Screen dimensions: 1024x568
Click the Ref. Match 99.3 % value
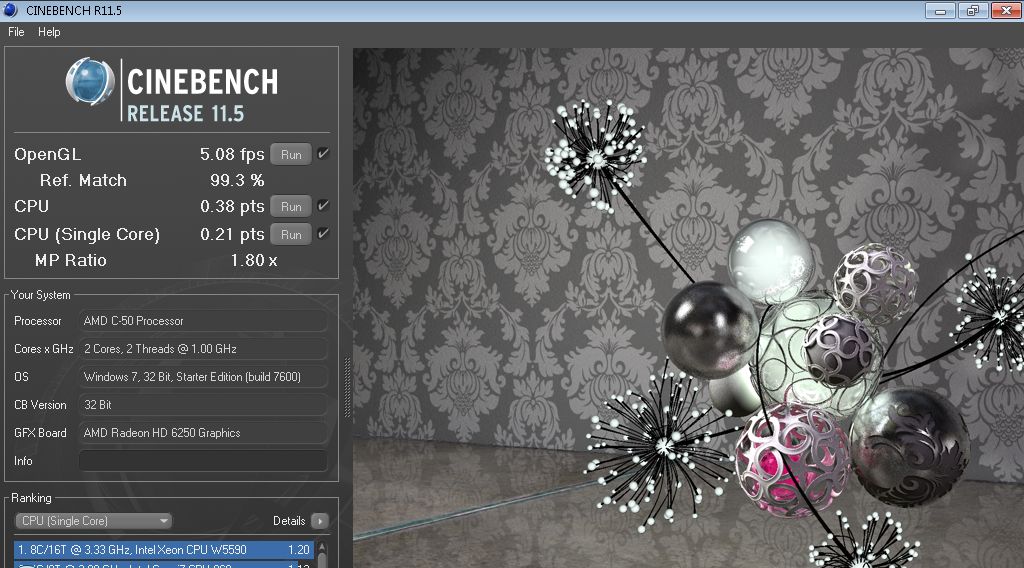pos(237,180)
